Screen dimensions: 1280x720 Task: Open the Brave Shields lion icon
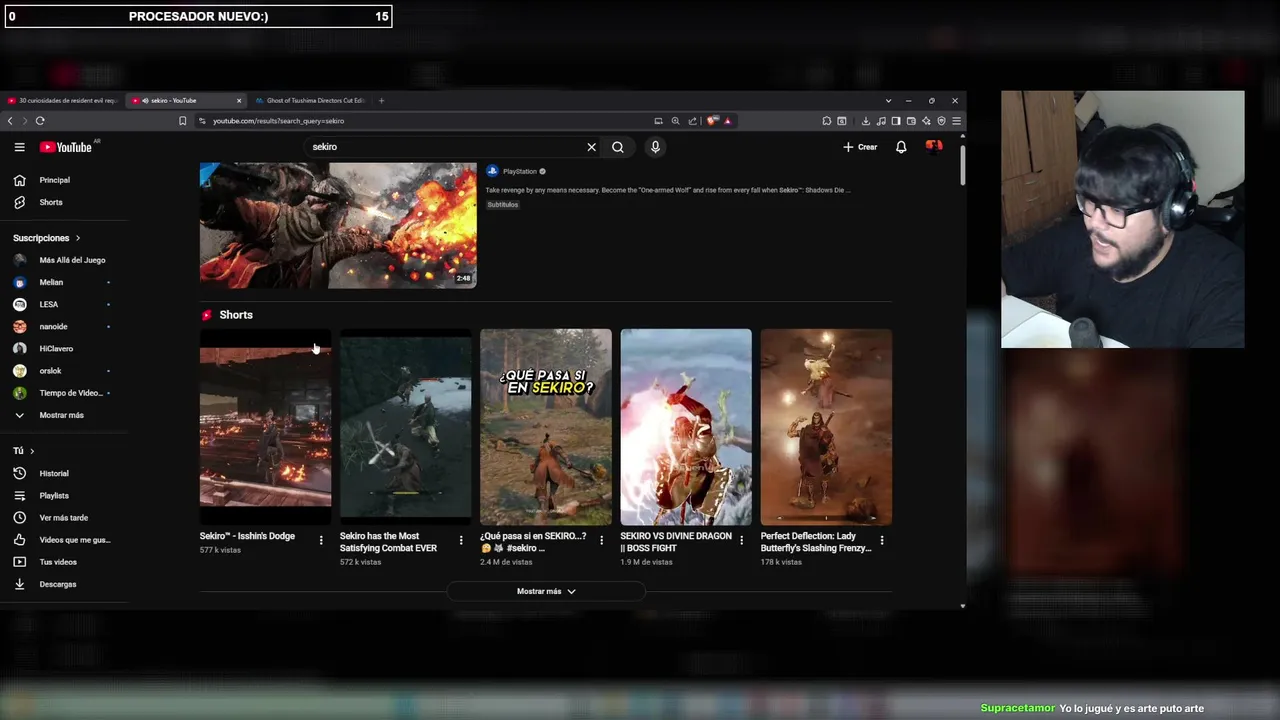pyautogui.click(x=712, y=121)
